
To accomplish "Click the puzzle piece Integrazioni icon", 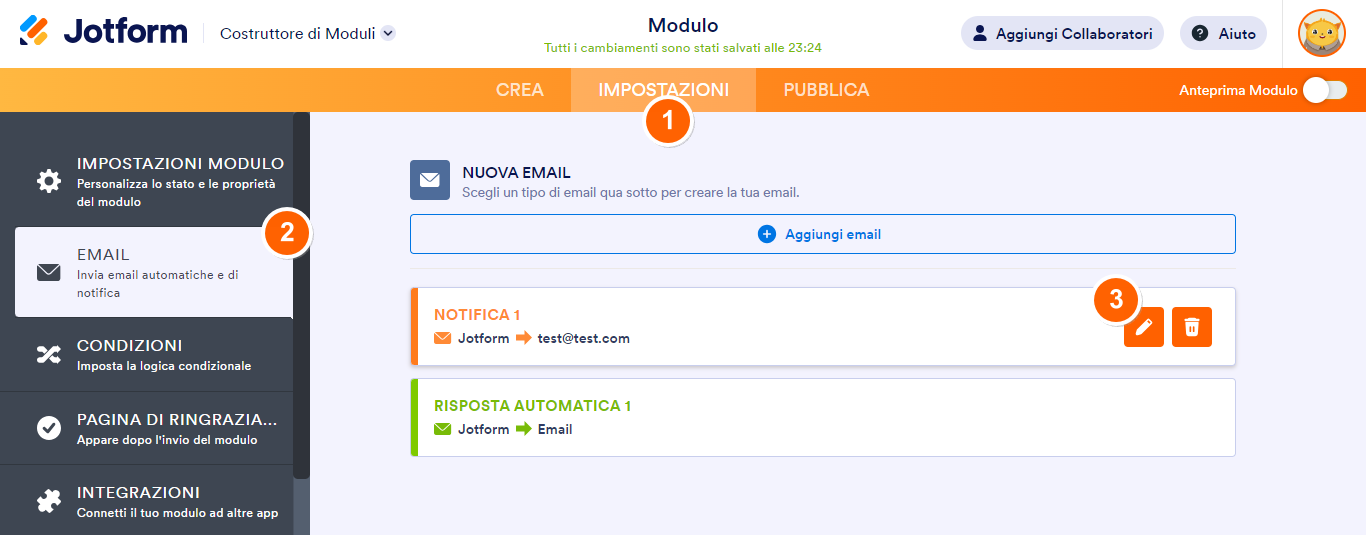I will pos(48,501).
